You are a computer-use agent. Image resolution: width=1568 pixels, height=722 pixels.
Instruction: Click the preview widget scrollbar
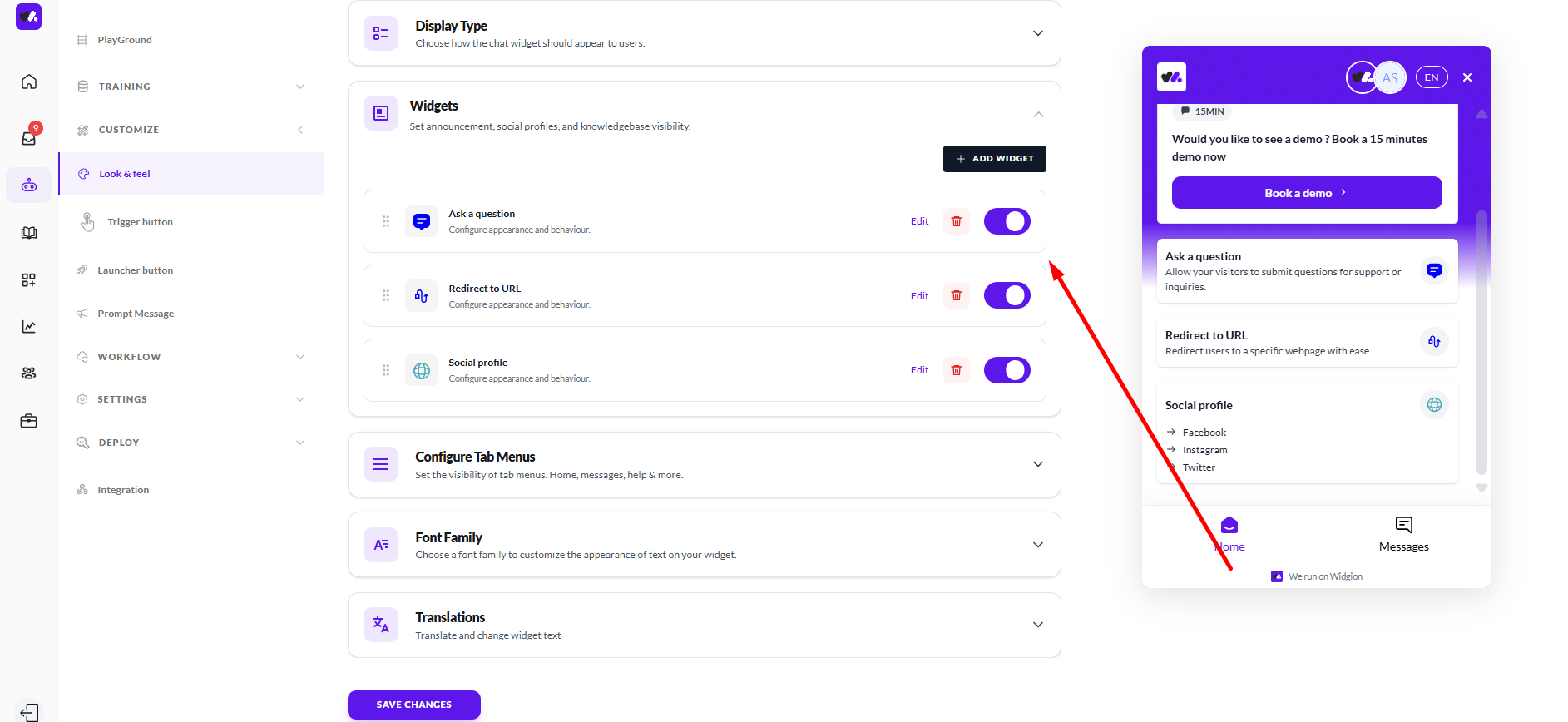pos(1481,341)
